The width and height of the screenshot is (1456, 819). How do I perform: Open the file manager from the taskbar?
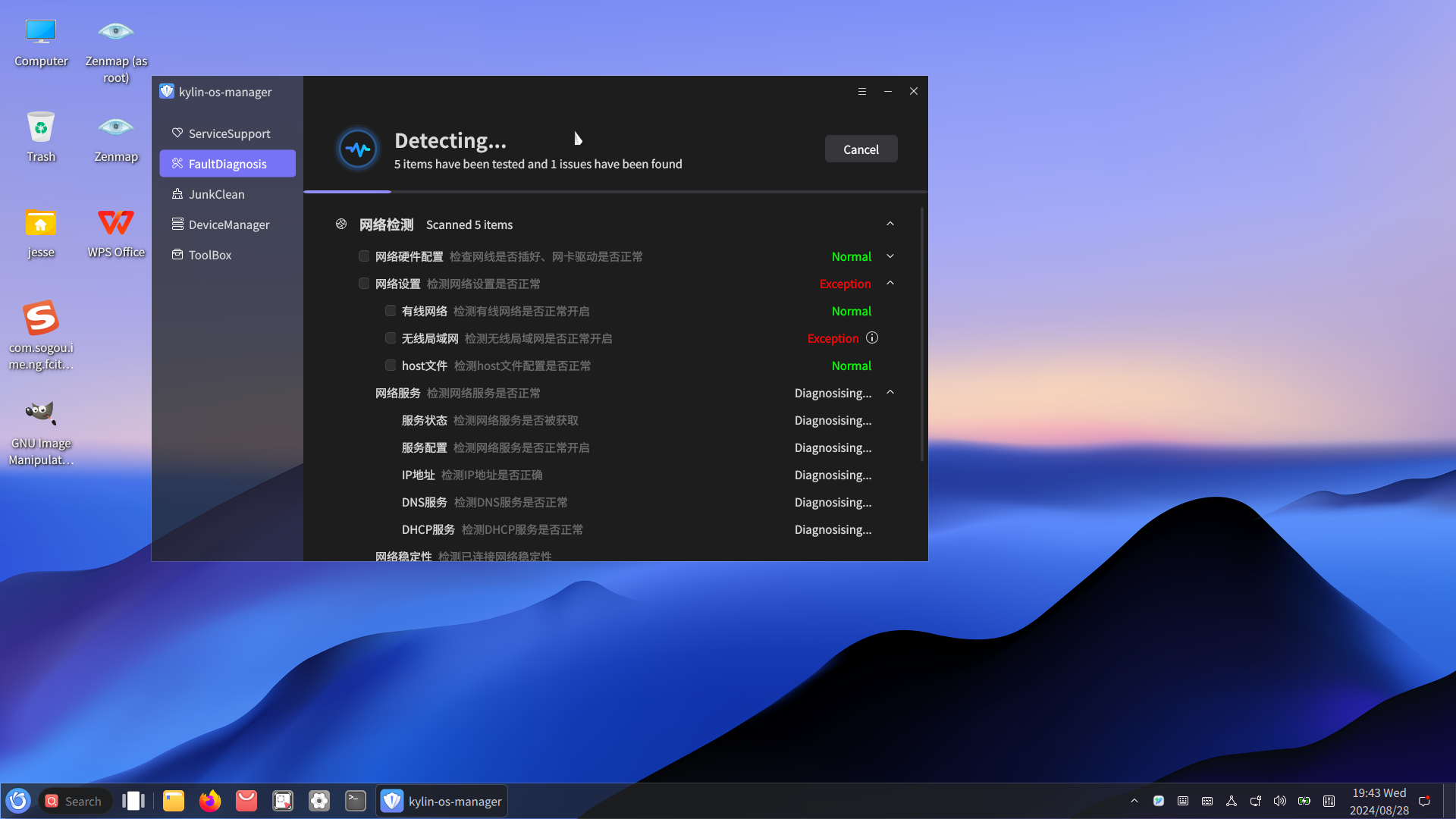click(x=174, y=801)
